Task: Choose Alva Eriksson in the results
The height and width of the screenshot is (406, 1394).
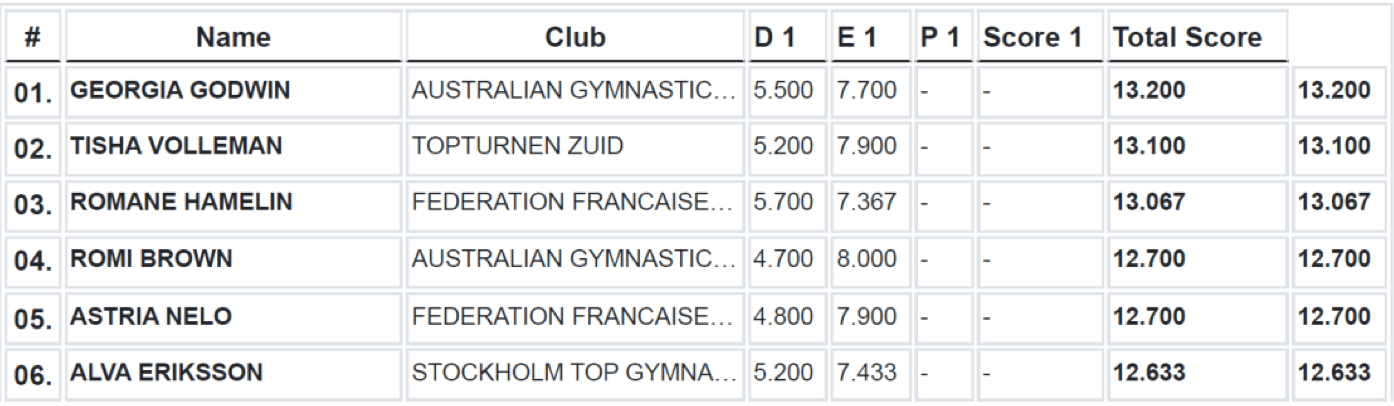Action: [165, 373]
